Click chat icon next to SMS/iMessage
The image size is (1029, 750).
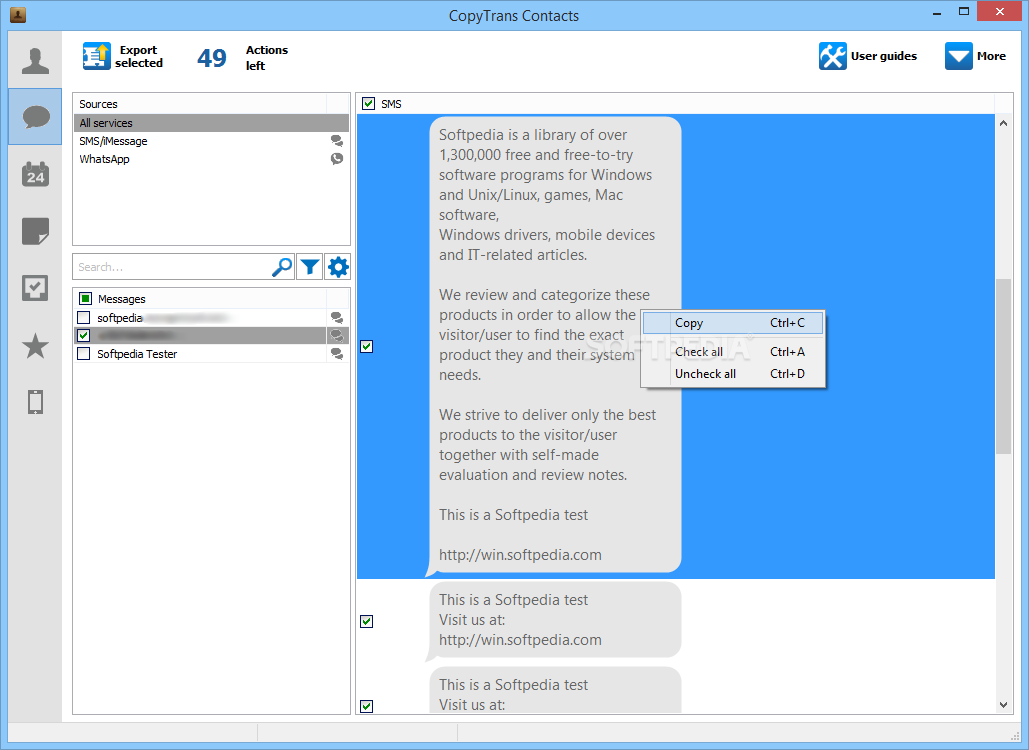point(337,140)
